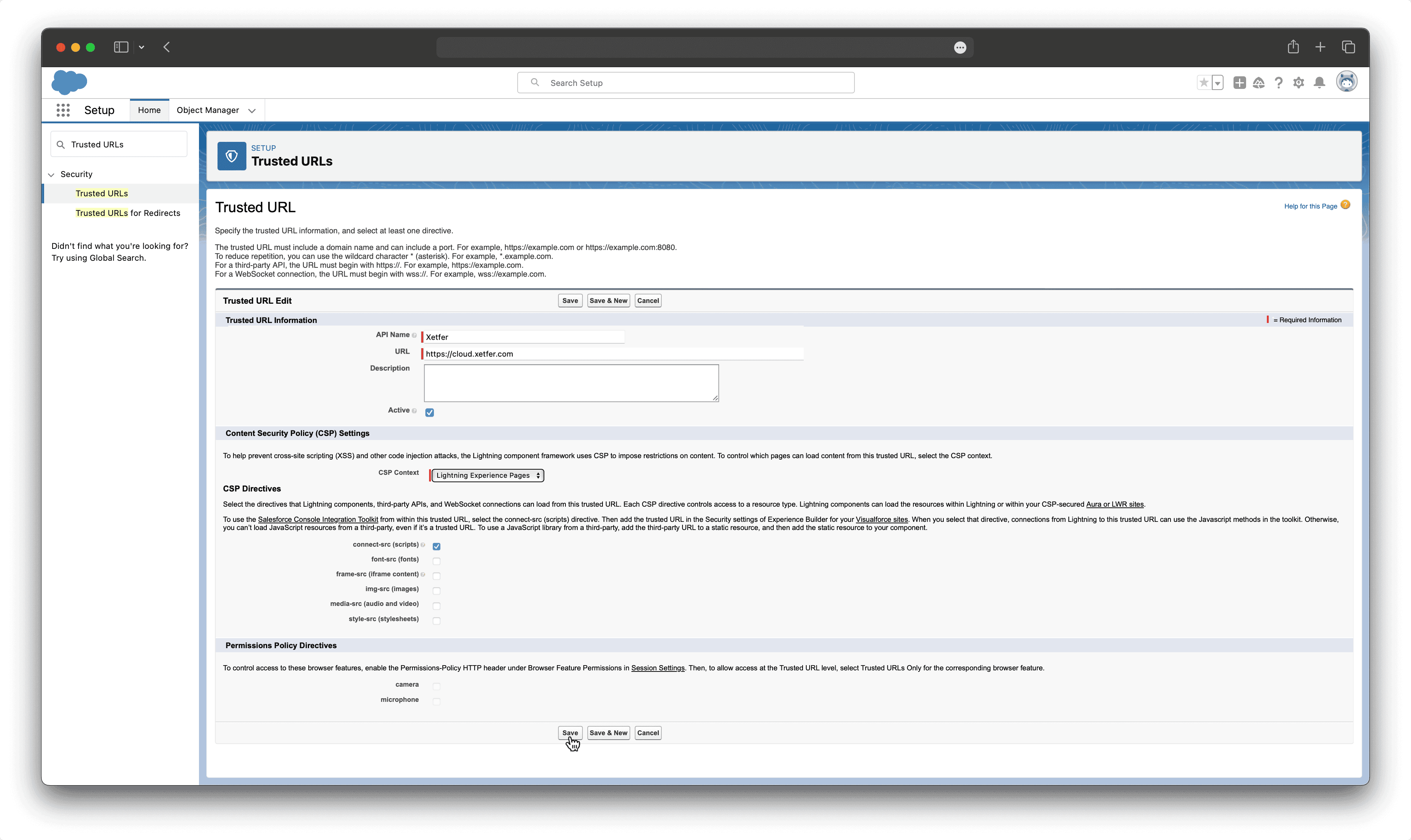
Task: Click the info icon next to frame-src
Action: [423, 574]
